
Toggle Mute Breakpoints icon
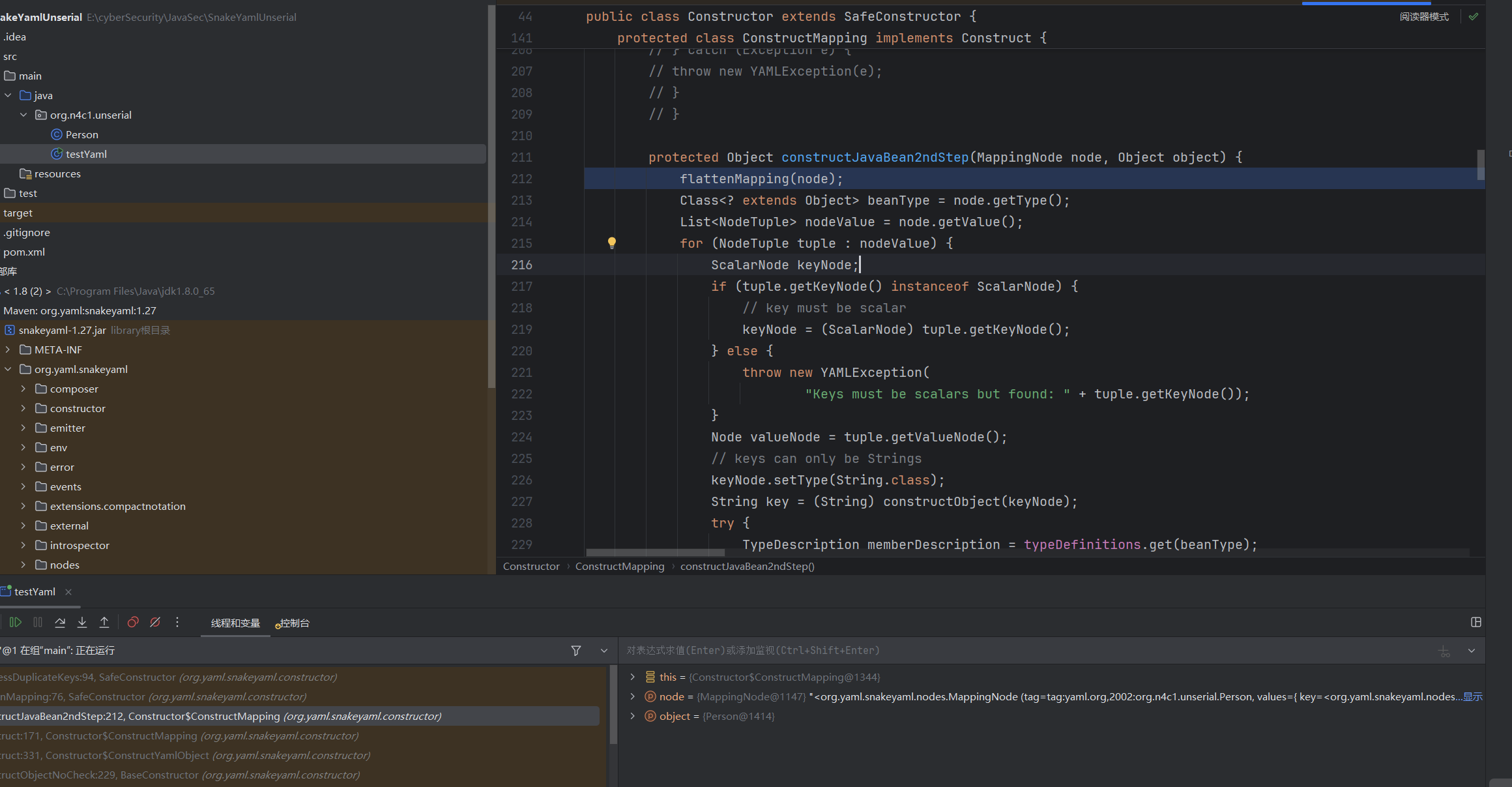(x=155, y=623)
